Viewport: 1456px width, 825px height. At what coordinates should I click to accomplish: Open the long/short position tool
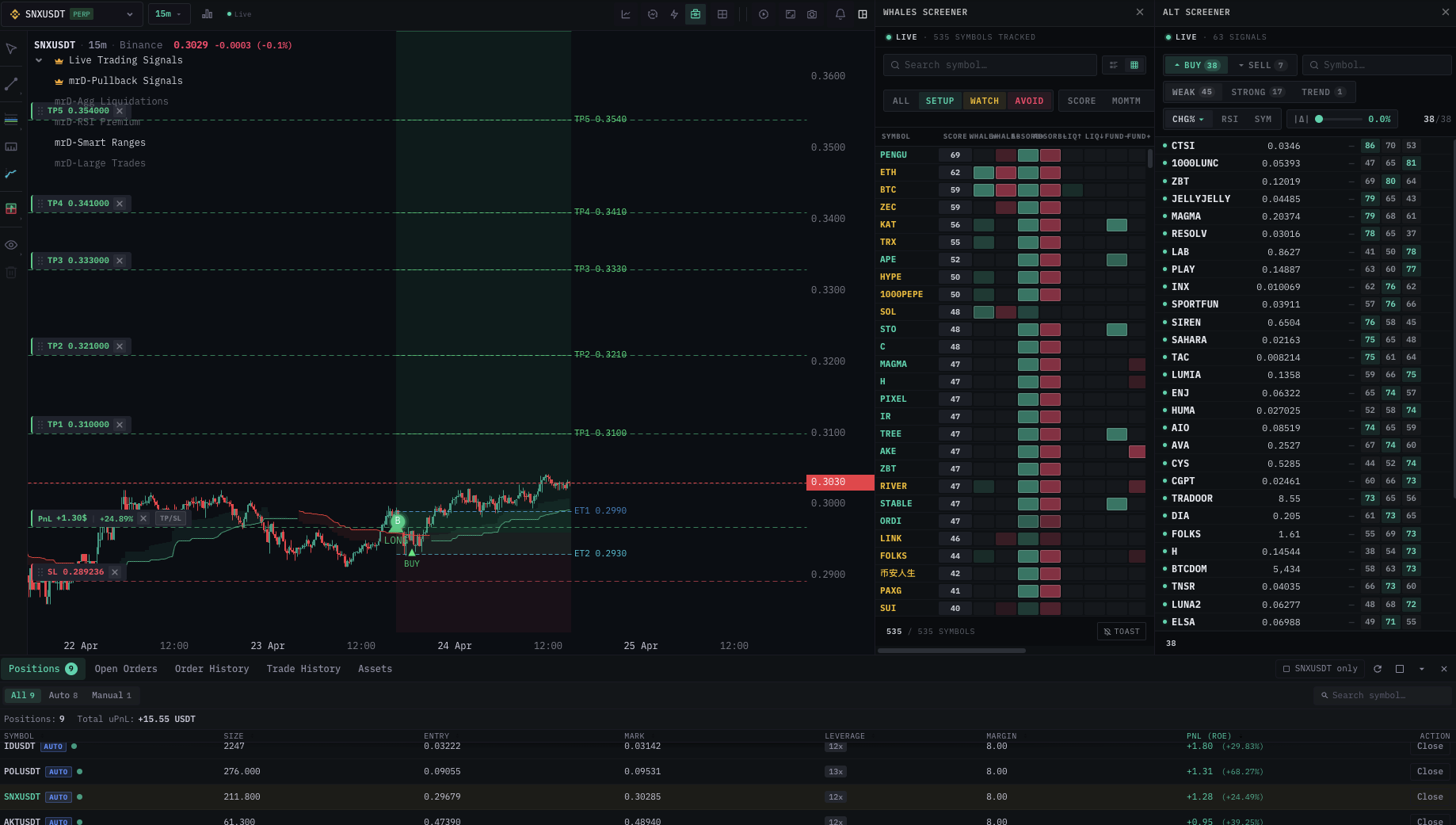(11, 208)
